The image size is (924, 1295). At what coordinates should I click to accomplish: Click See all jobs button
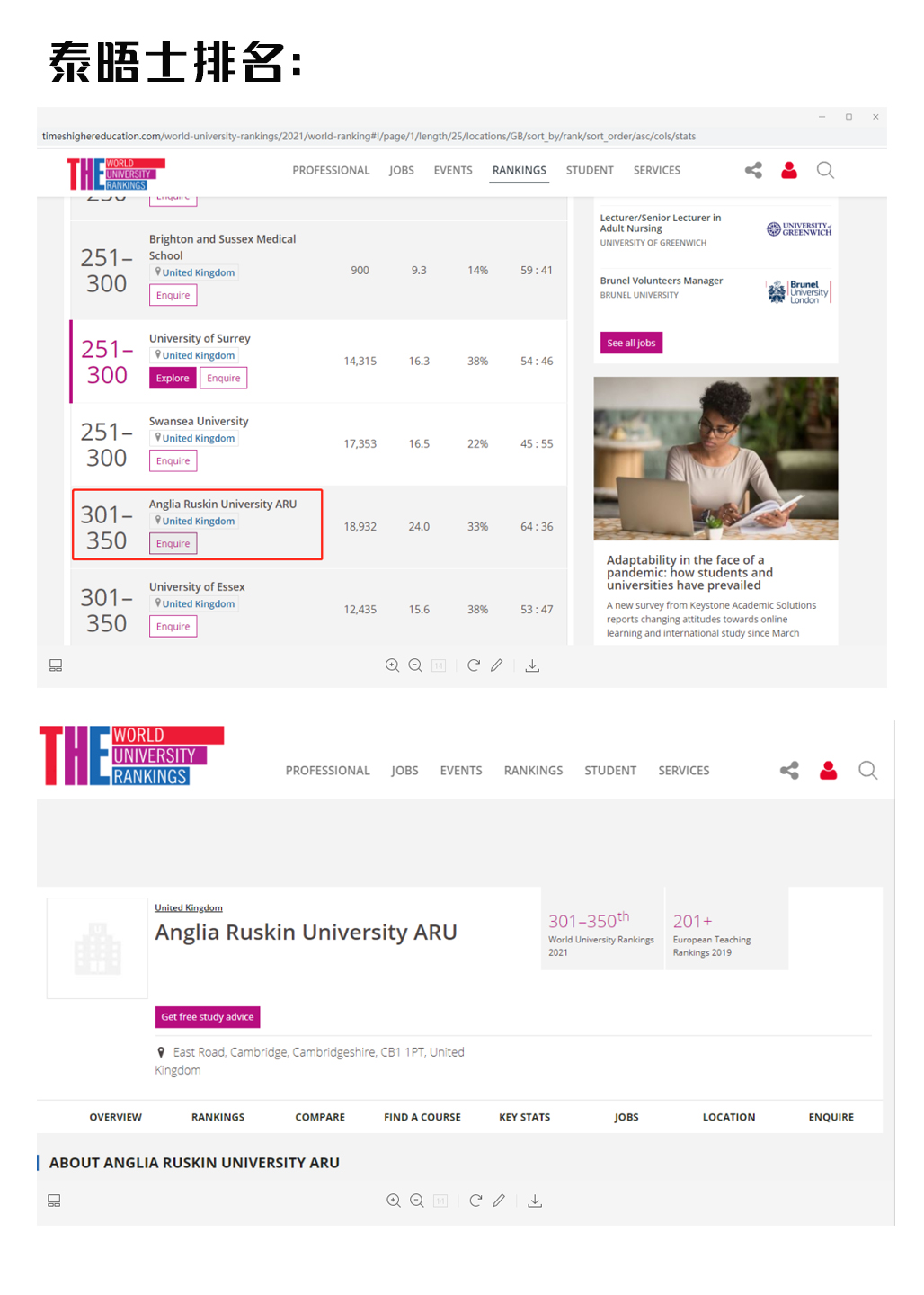631,343
